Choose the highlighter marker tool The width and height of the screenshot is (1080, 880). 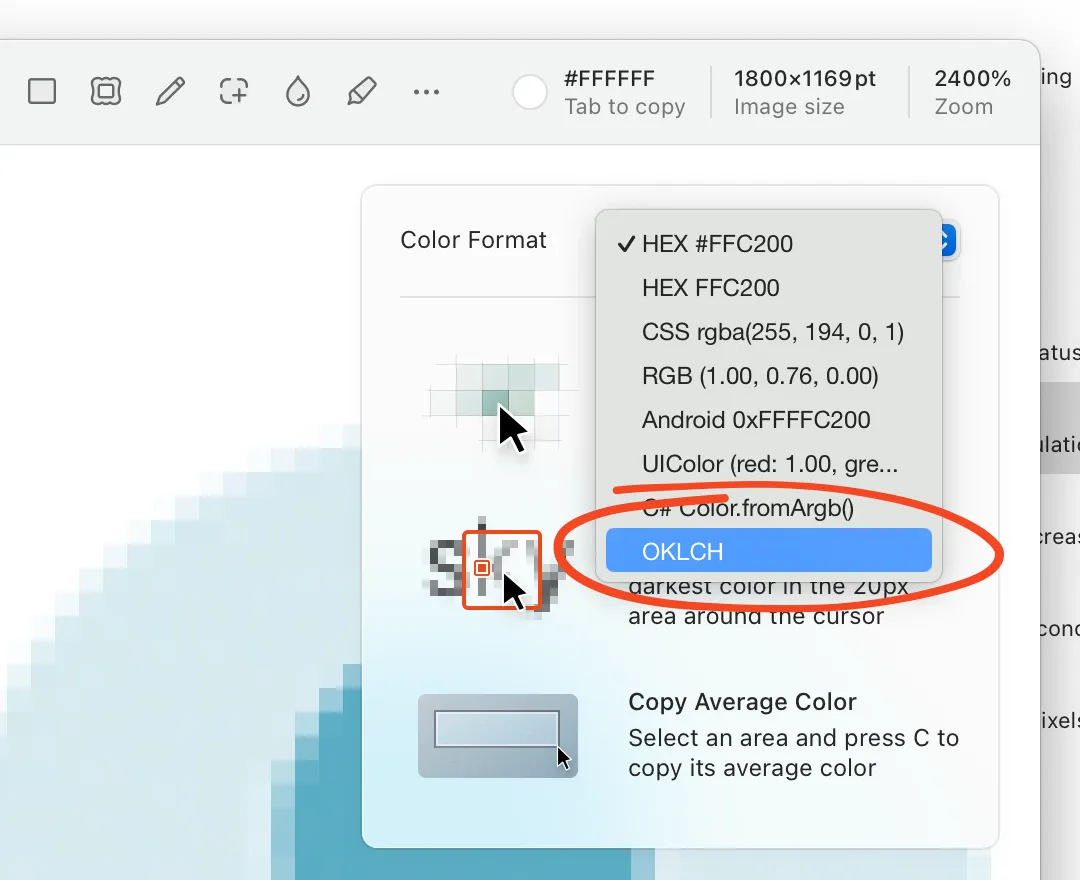[362, 91]
